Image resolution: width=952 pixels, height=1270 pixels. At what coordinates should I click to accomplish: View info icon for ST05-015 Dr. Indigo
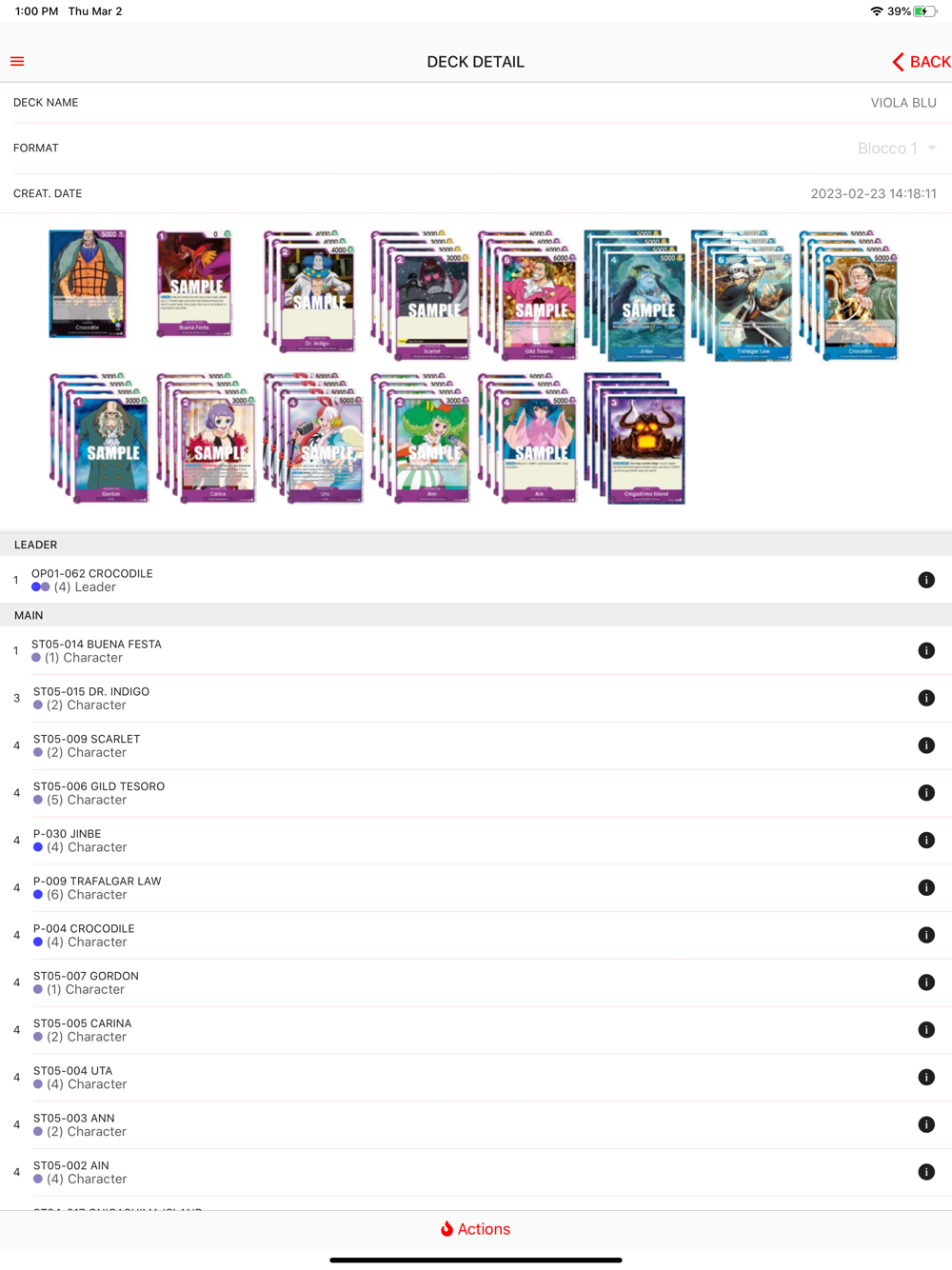point(926,698)
